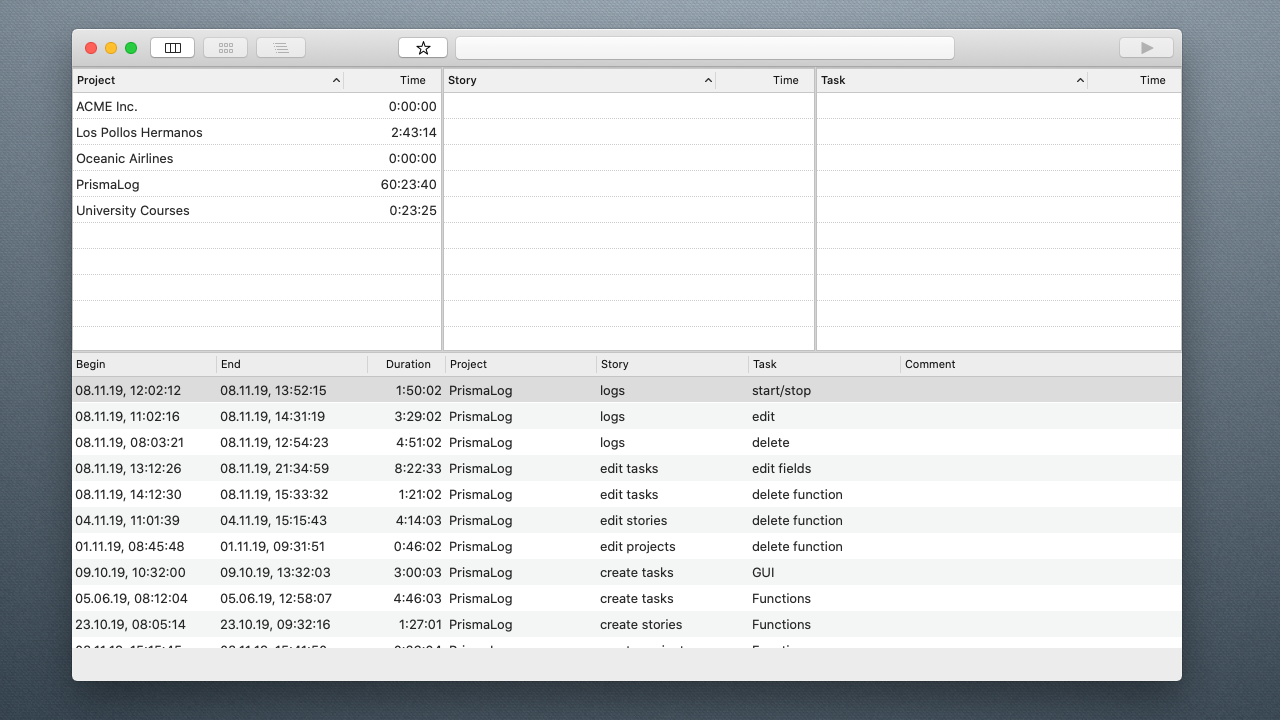Screen dimensions: 1280x720
Task: Click begin time 23.10.19, 08:05:14
Action: (130, 624)
